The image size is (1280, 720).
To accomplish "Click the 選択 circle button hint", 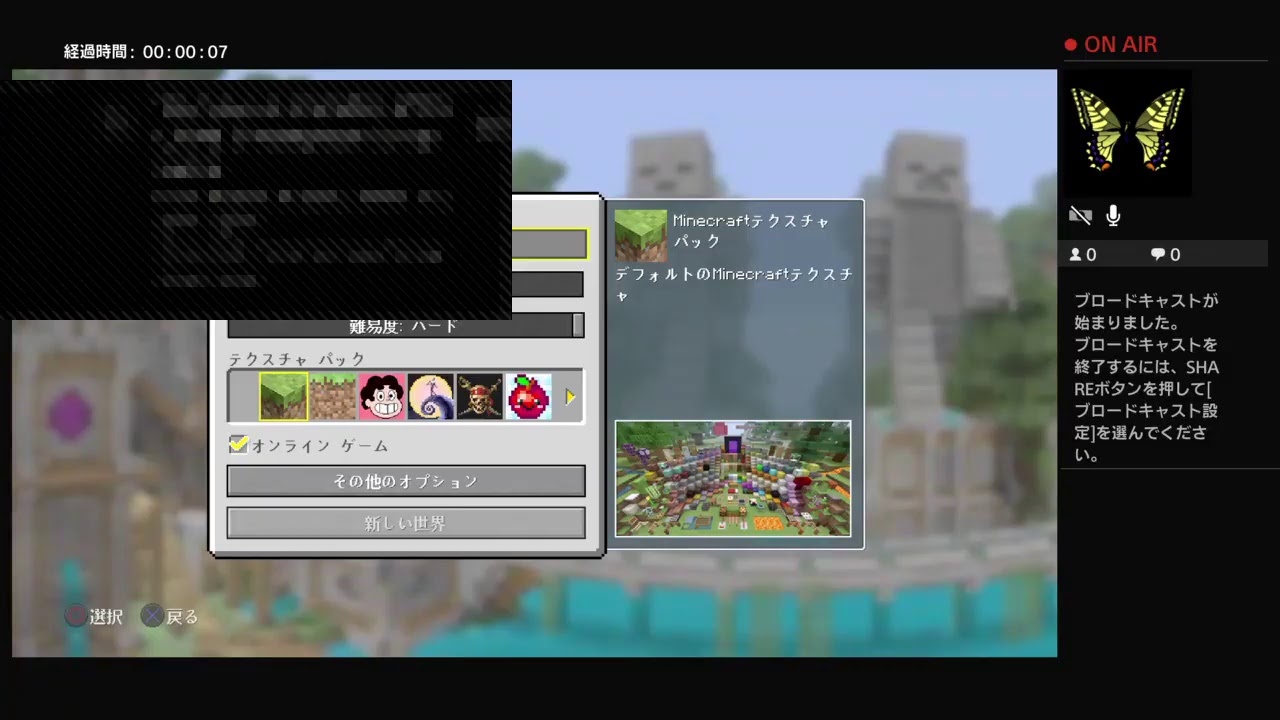I will pyautogui.click(x=76, y=617).
